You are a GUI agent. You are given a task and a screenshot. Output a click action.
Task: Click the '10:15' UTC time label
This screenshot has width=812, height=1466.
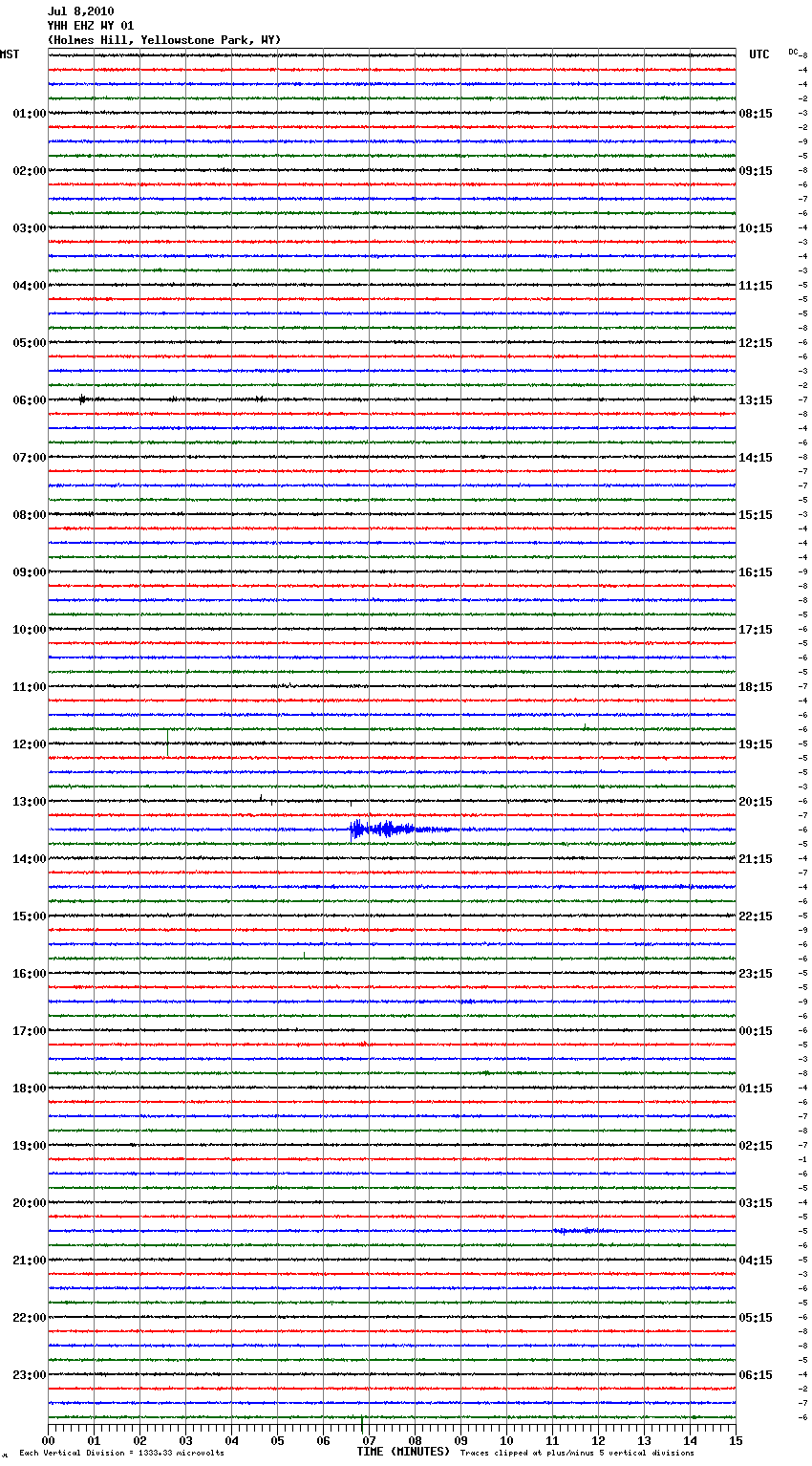coord(756,228)
